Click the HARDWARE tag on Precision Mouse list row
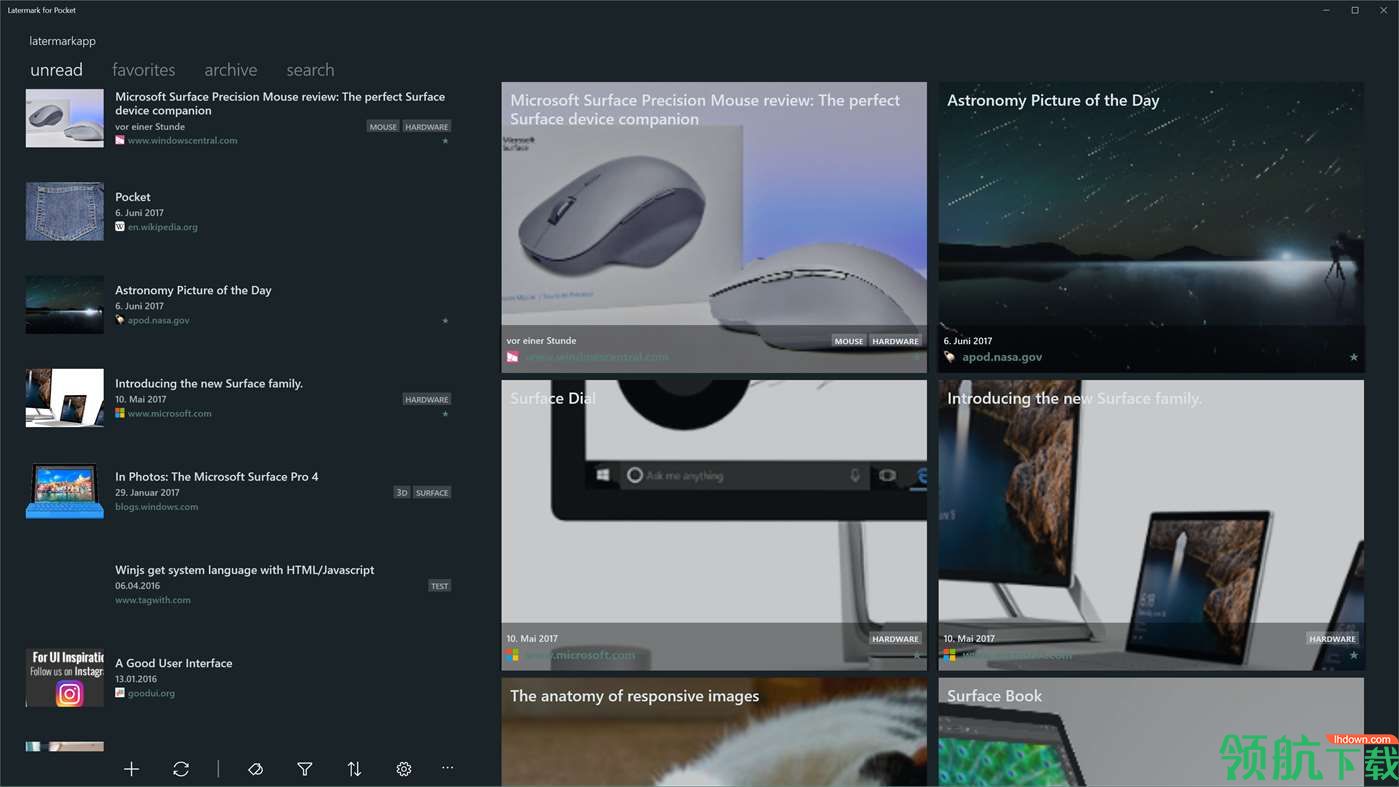 tap(427, 127)
